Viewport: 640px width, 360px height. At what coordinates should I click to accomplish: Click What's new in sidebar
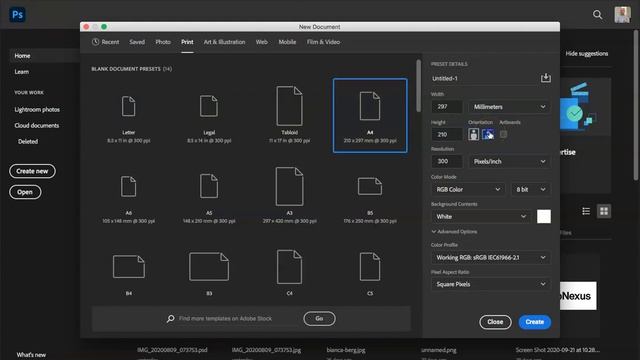(31, 355)
